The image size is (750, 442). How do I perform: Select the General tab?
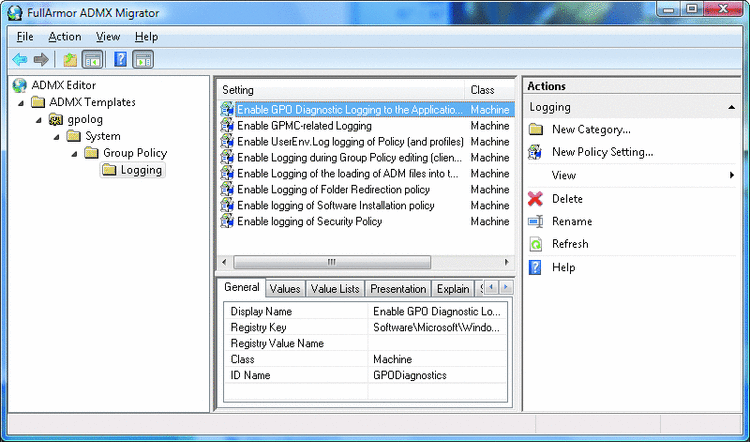pyautogui.click(x=242, y=287)
